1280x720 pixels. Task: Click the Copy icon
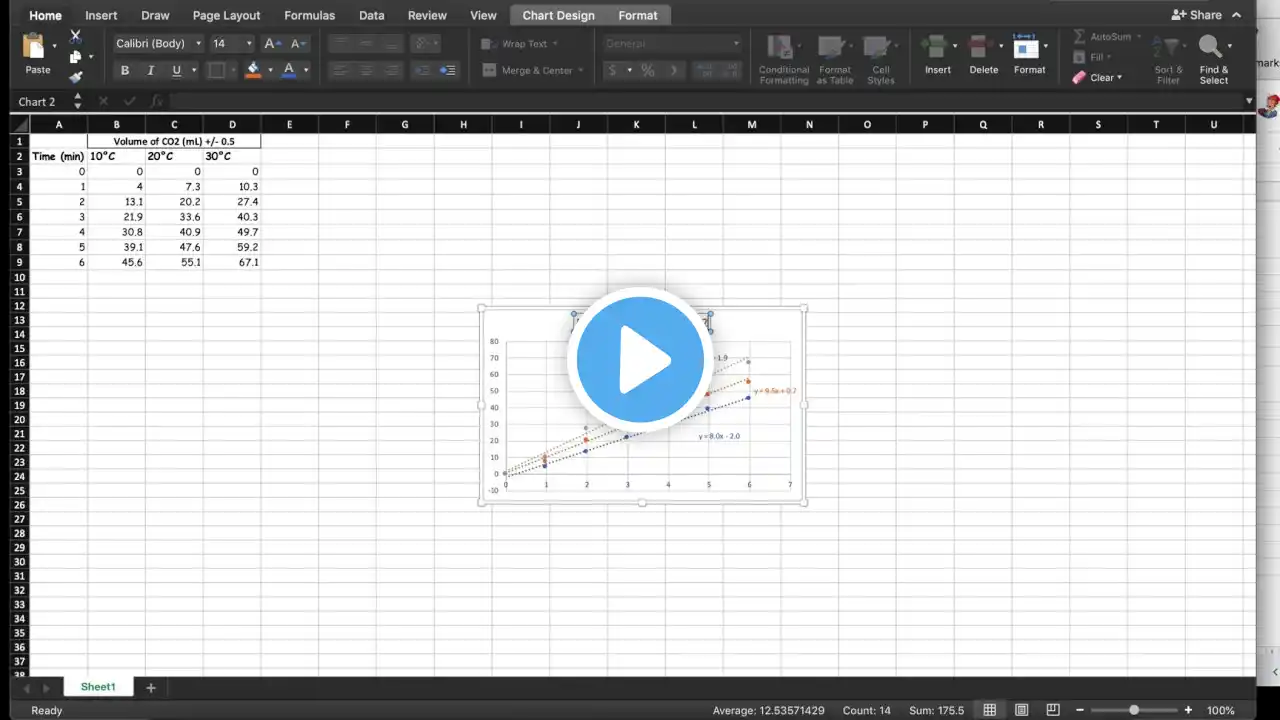(75, 56)
